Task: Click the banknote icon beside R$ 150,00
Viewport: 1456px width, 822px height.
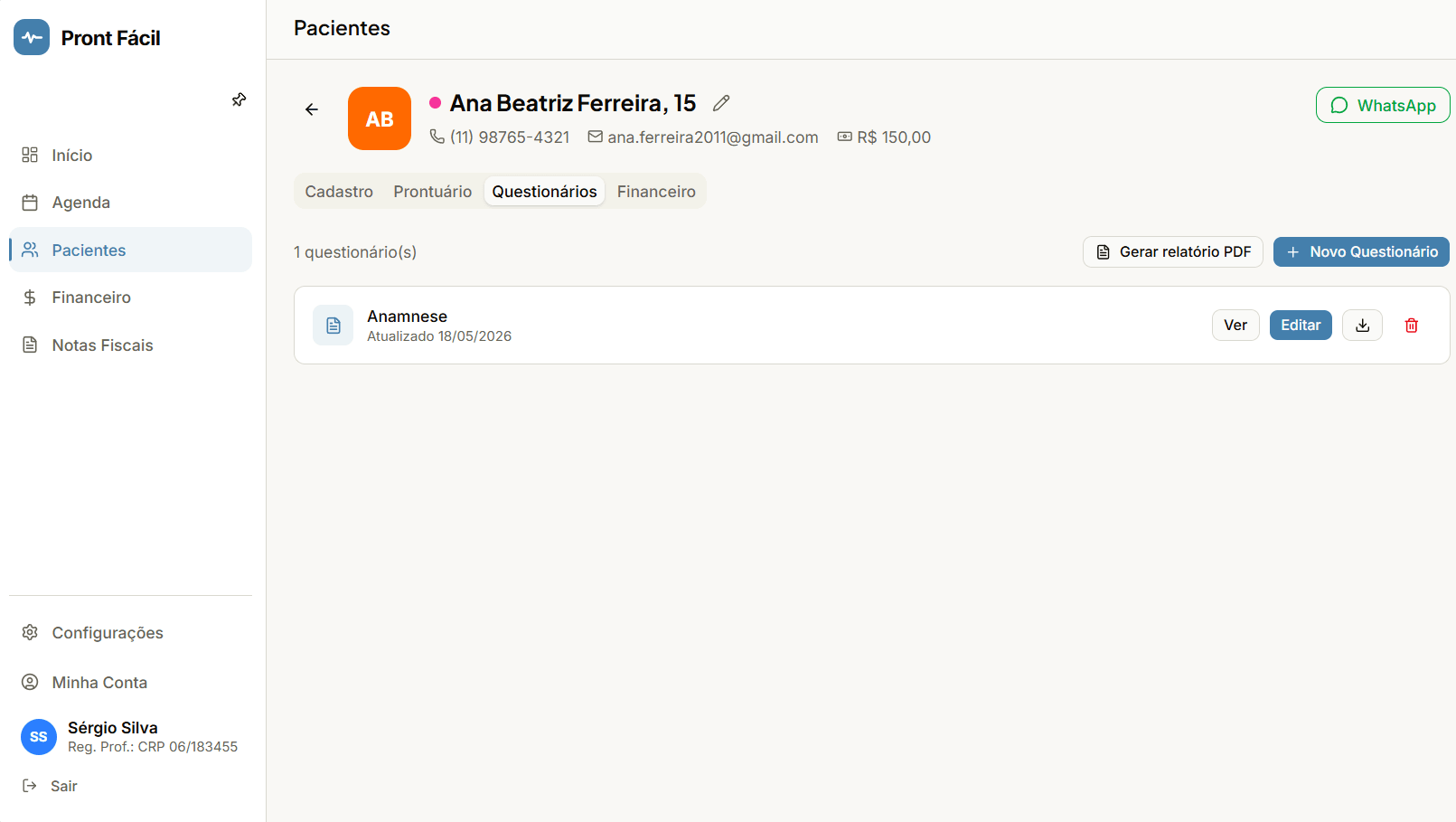Action: coord(844,137)
